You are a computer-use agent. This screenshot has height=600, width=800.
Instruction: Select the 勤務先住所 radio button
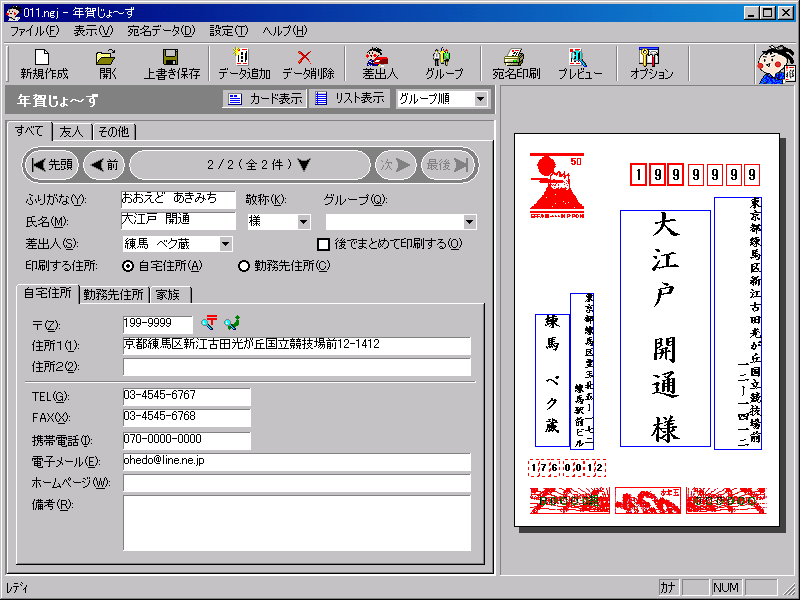point(244,266)
